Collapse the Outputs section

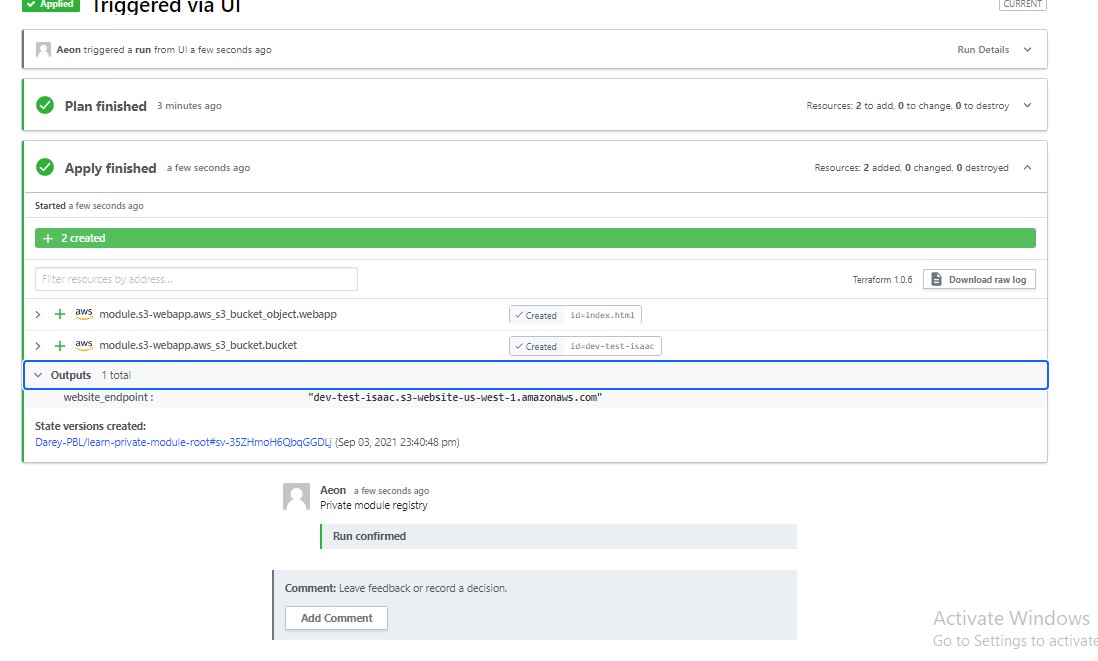[x=38, y=376]
